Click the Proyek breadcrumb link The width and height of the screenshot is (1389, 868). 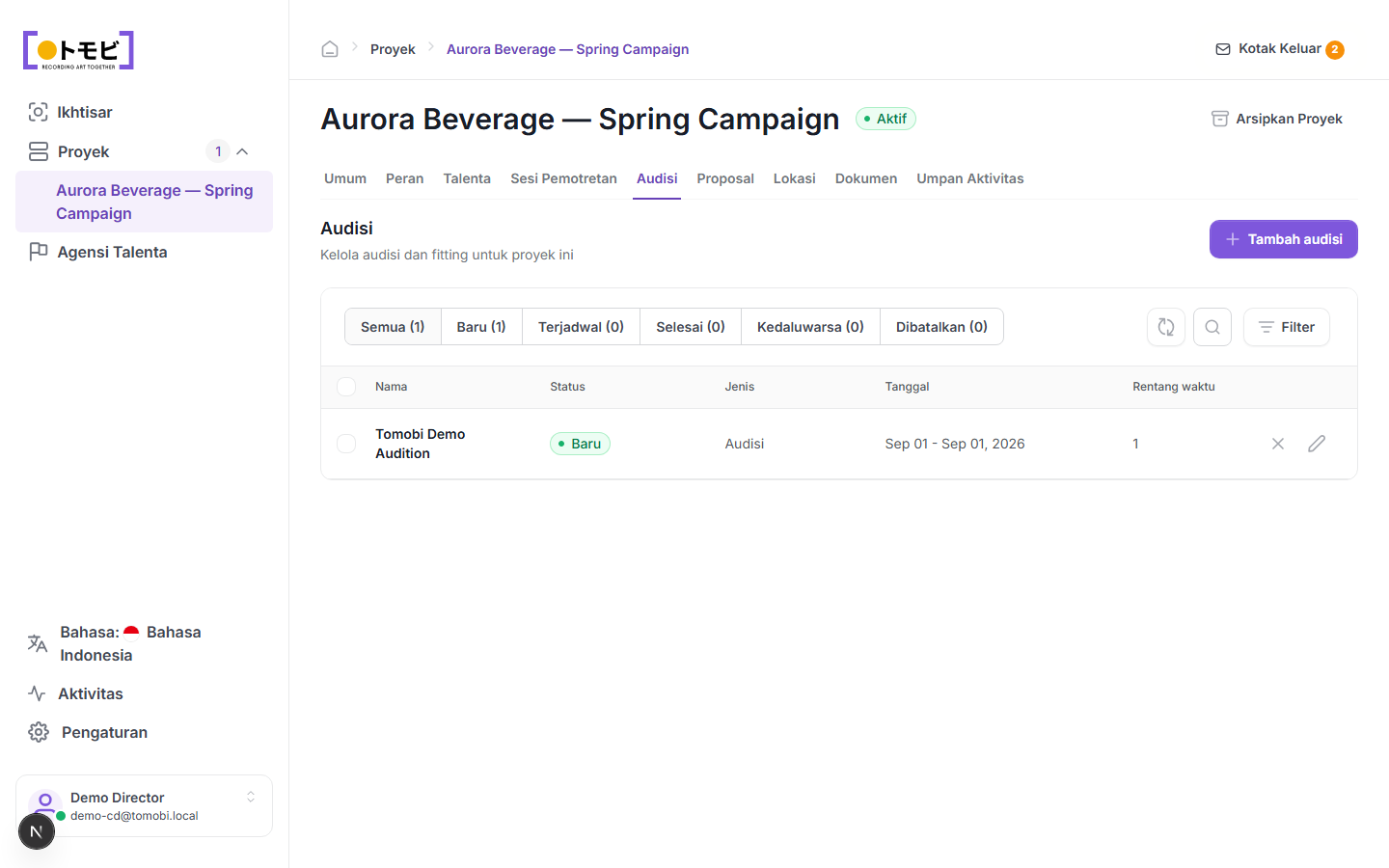click(393, 49)
